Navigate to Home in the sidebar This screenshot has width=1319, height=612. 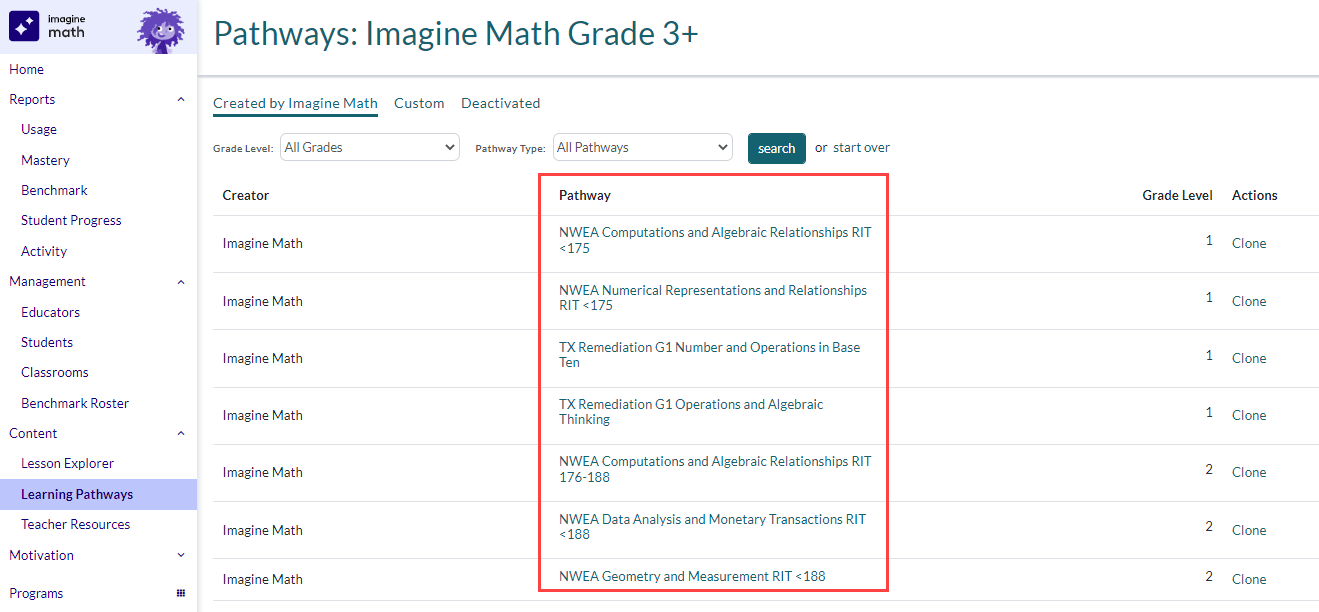pos(26,69)
